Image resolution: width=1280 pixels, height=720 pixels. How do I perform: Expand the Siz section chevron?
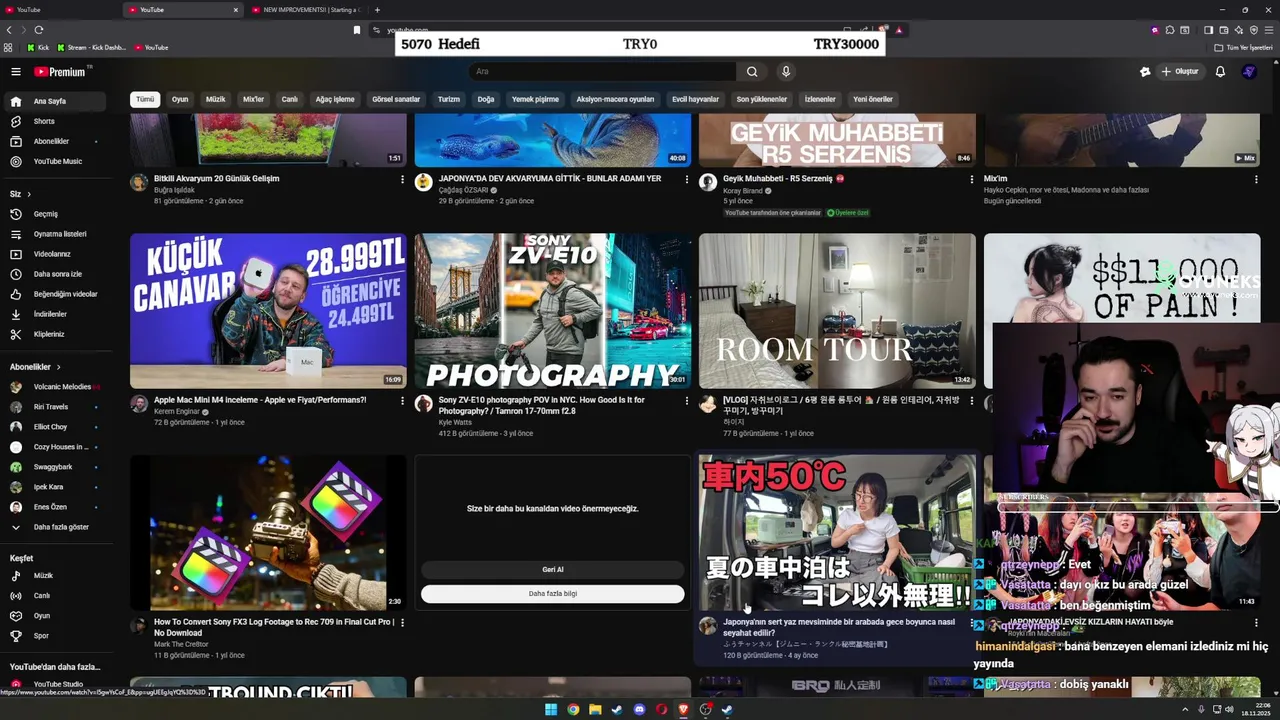29,194
